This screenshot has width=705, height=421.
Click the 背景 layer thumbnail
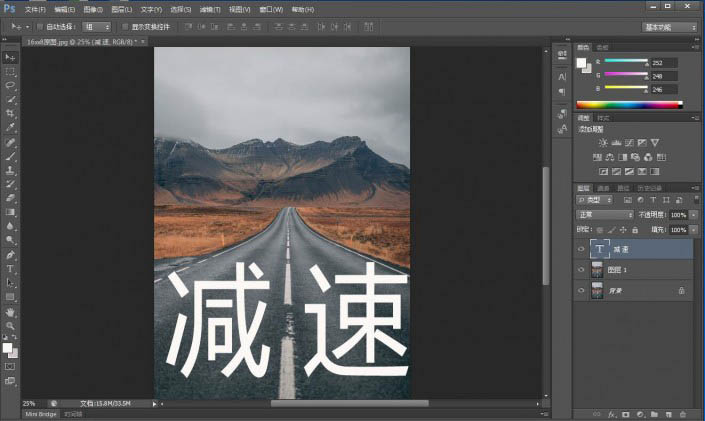(597, 291)
